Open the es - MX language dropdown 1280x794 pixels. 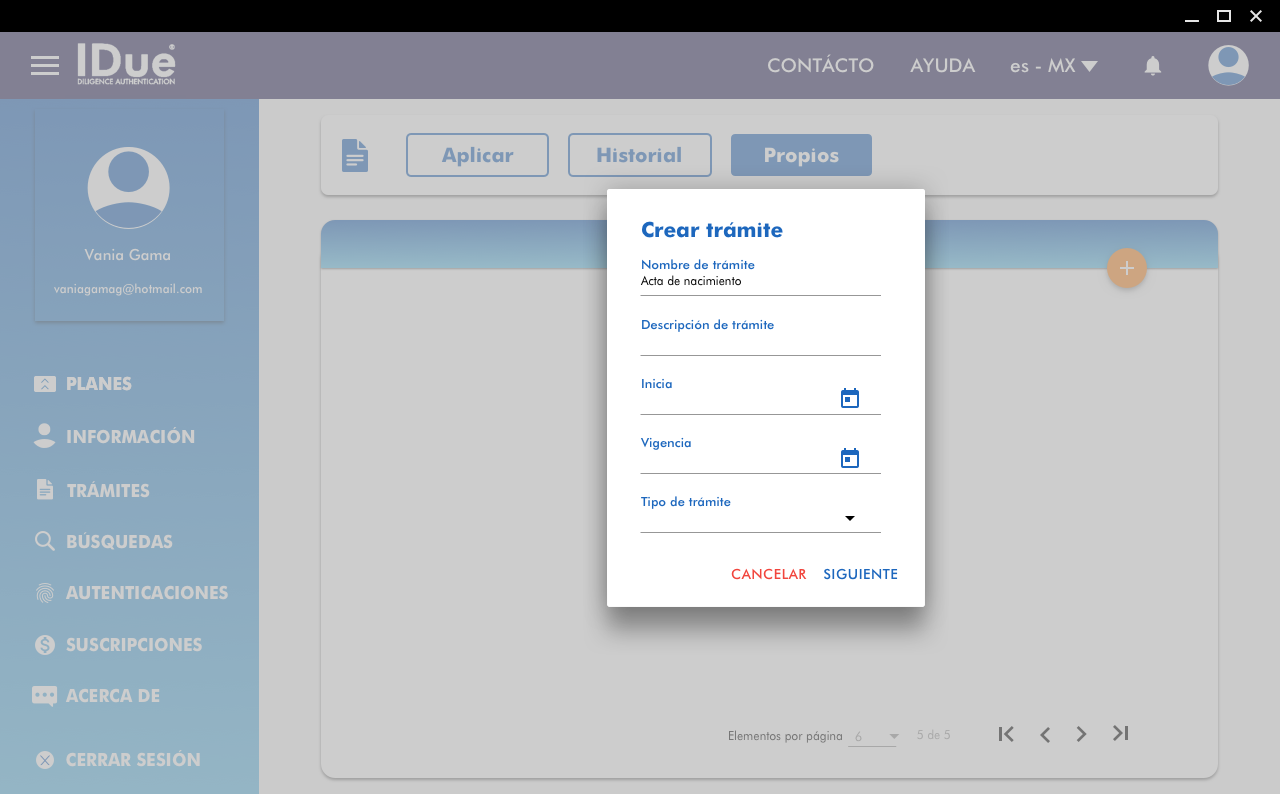click(1053, 66)
